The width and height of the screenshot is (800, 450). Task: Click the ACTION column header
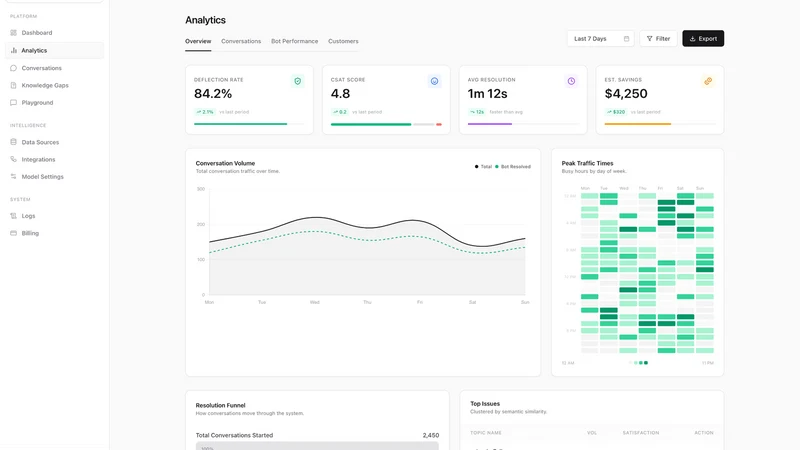pos(704,433)
